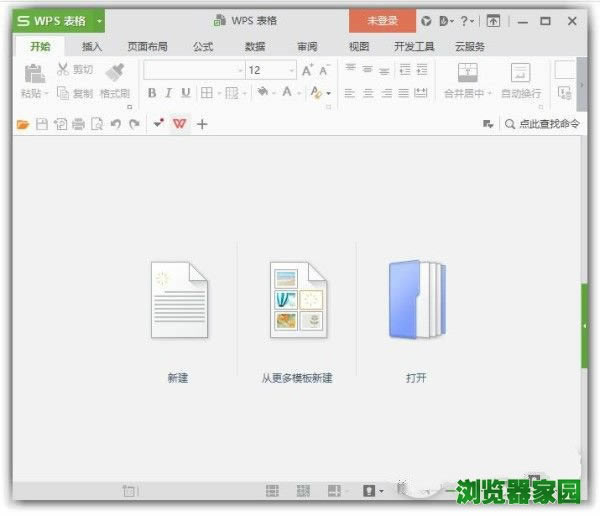This screenshot has height=516, width=600.
Task: Toggle bold formatting
Action: point(152,93)
